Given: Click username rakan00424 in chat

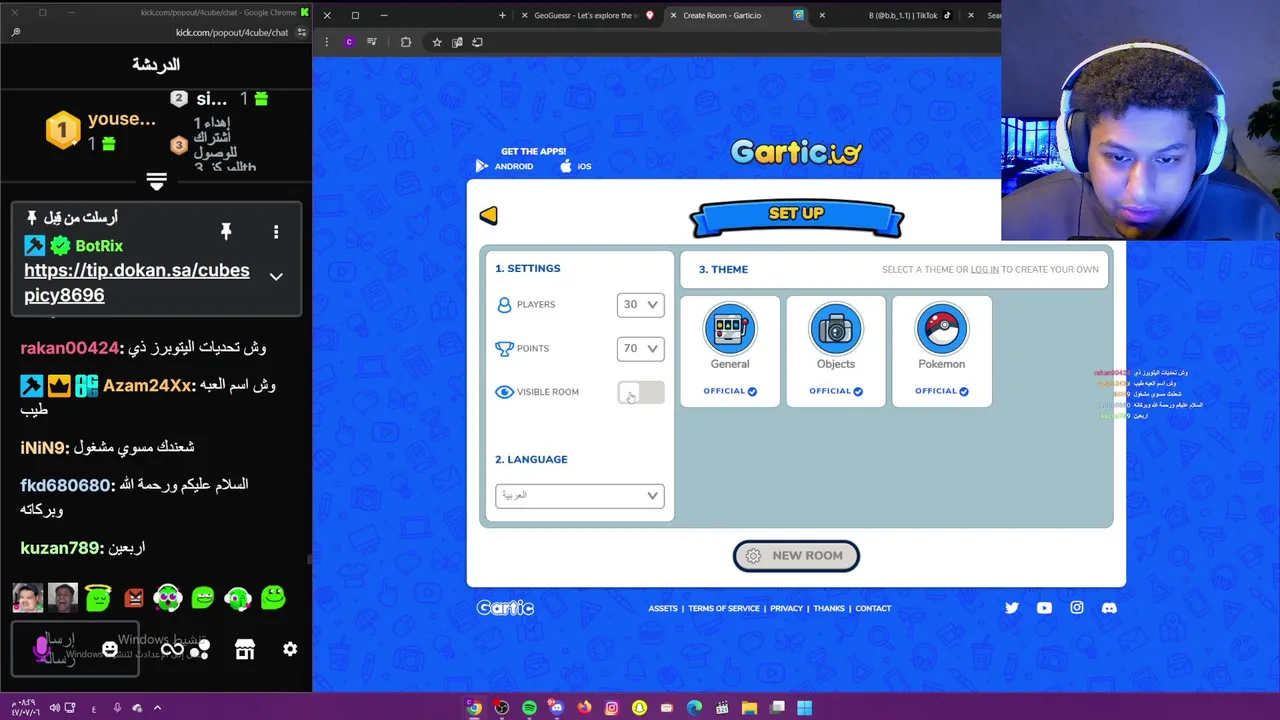Looking at the screenshot, I should point(70,348).
